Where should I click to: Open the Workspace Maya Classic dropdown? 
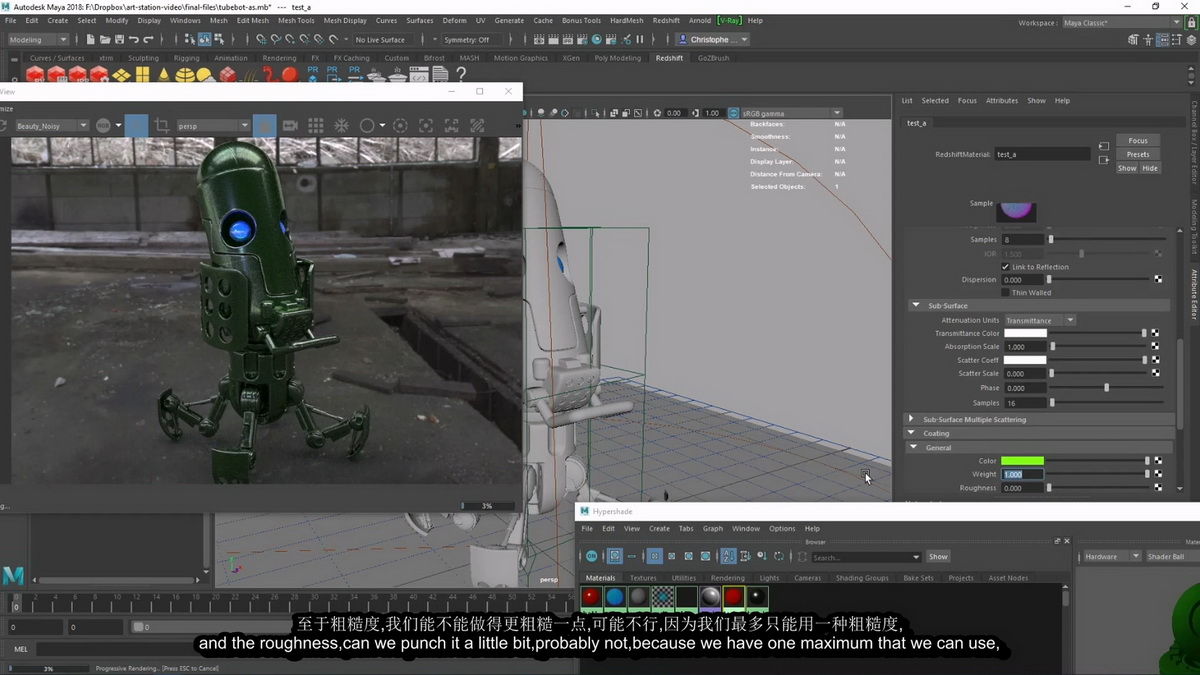[1120, 22]
